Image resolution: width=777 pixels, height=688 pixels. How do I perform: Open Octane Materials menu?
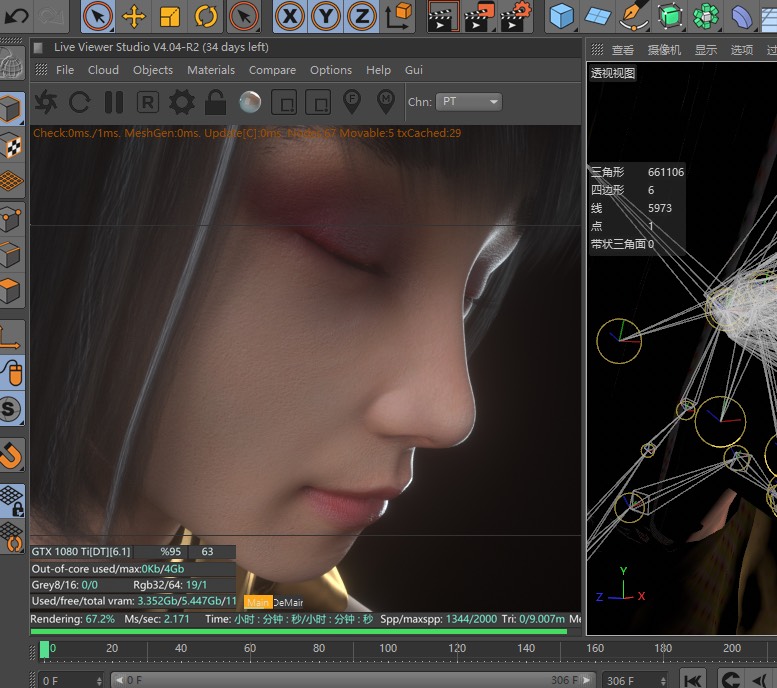point(211,70)
